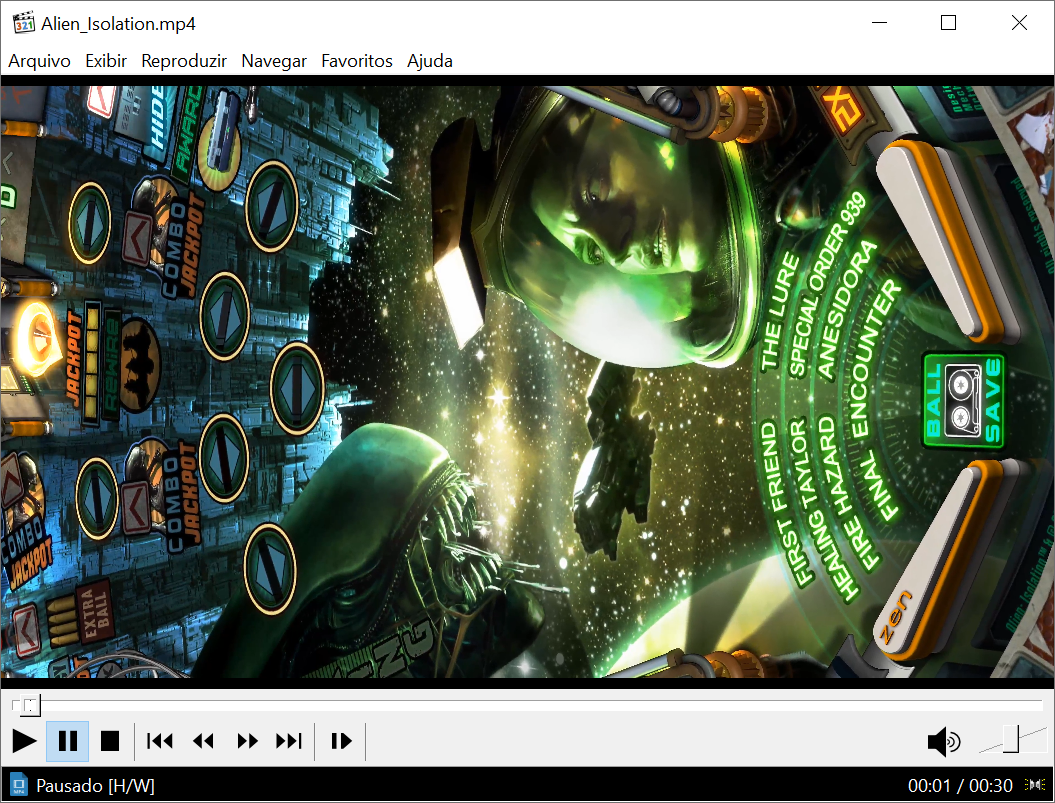Click the video display area
The height and width of the screenshot is (803, 1055).
click(528, 382)
